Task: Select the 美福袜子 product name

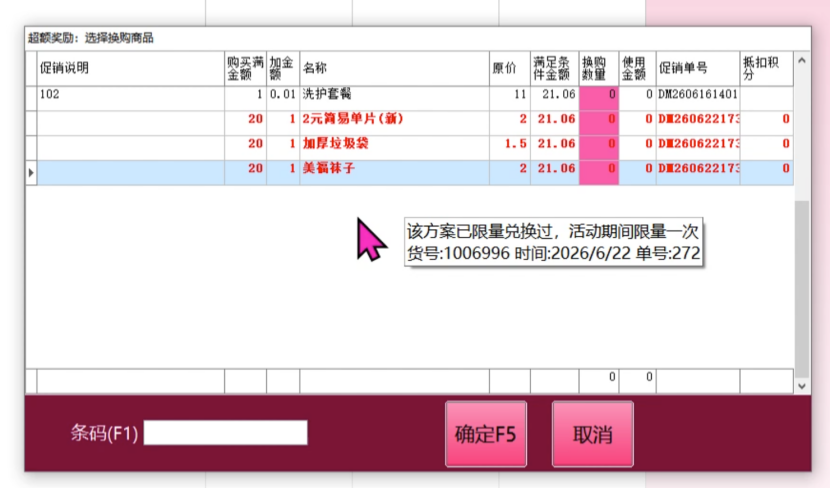Action: pos(328,168)
